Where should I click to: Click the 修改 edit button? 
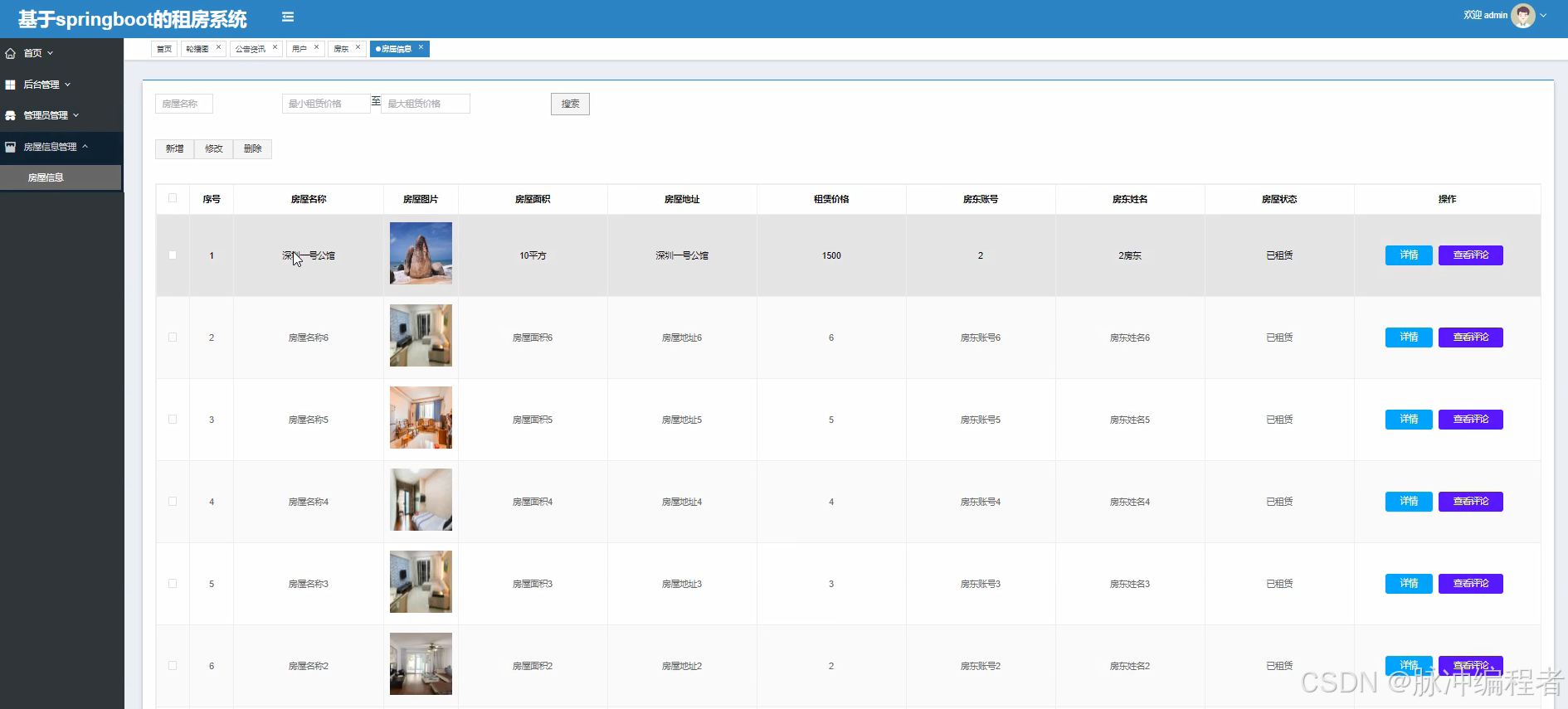(x=214, y=148)
